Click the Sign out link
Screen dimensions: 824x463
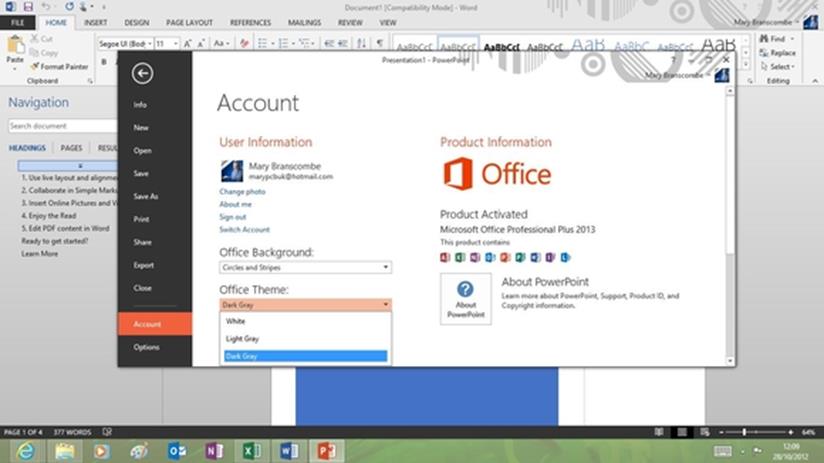(x=232, y=217)
